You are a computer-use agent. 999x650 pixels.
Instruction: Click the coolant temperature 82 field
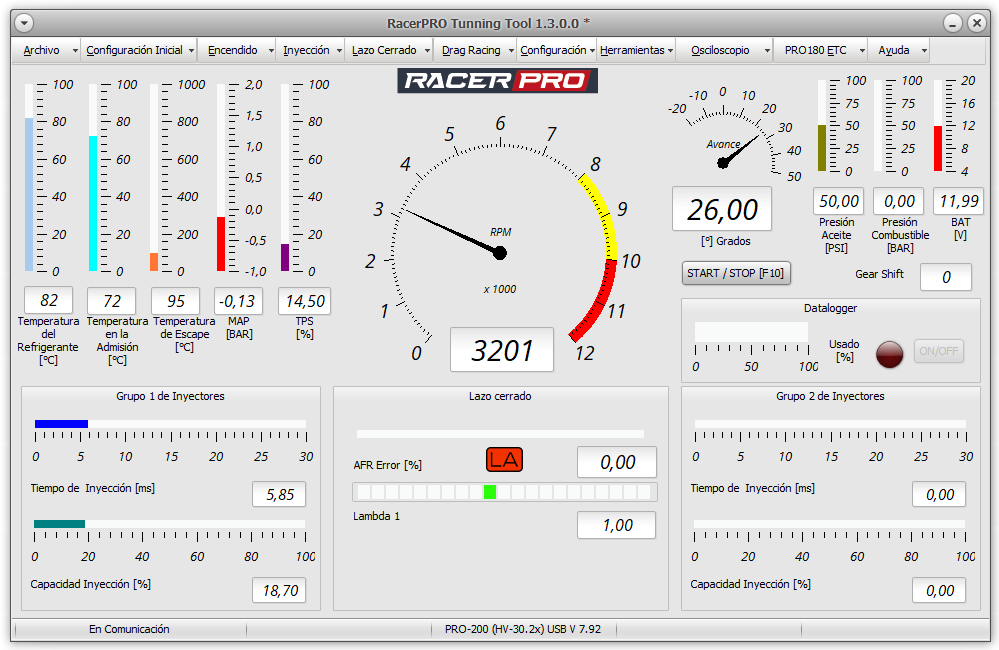click(x=48, y=300)
